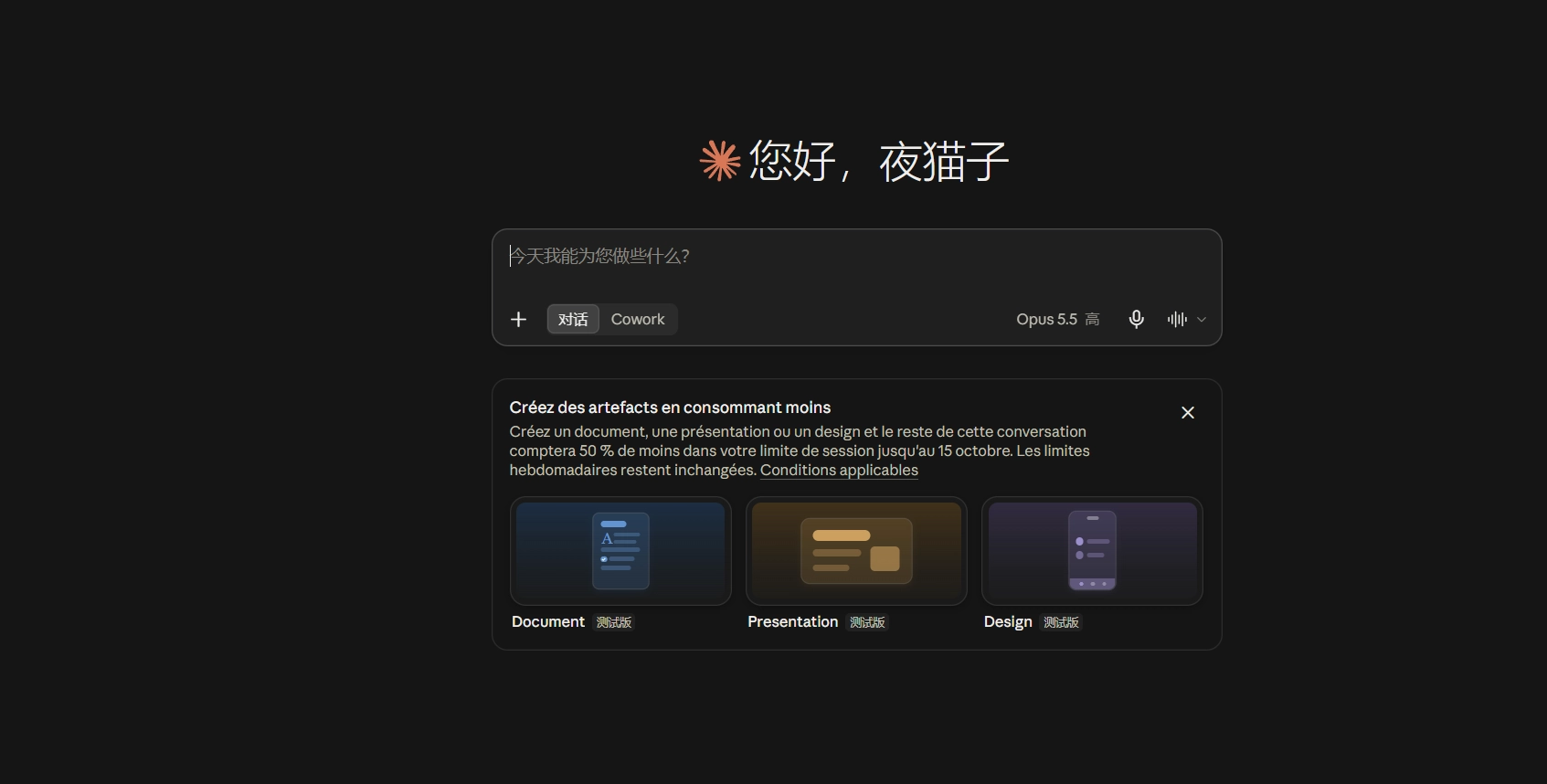Click the orange Claude starburst logo

coord(720,161)
